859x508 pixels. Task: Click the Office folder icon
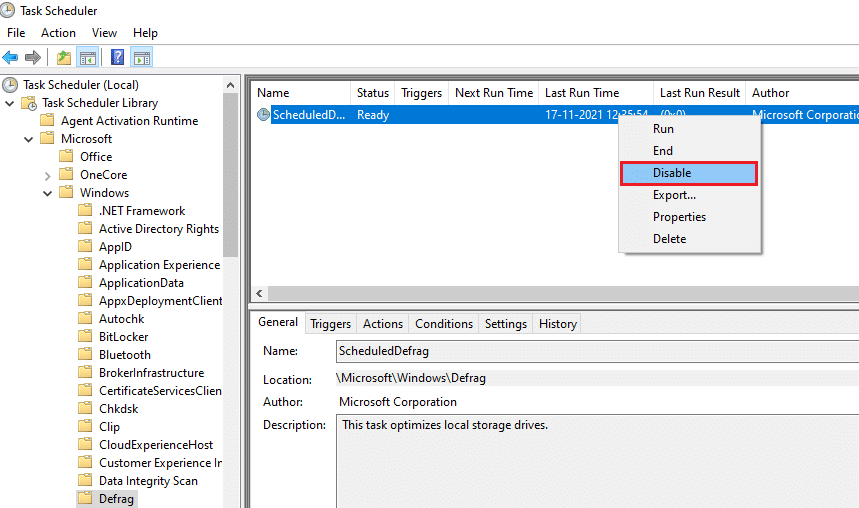pos(66,157)
